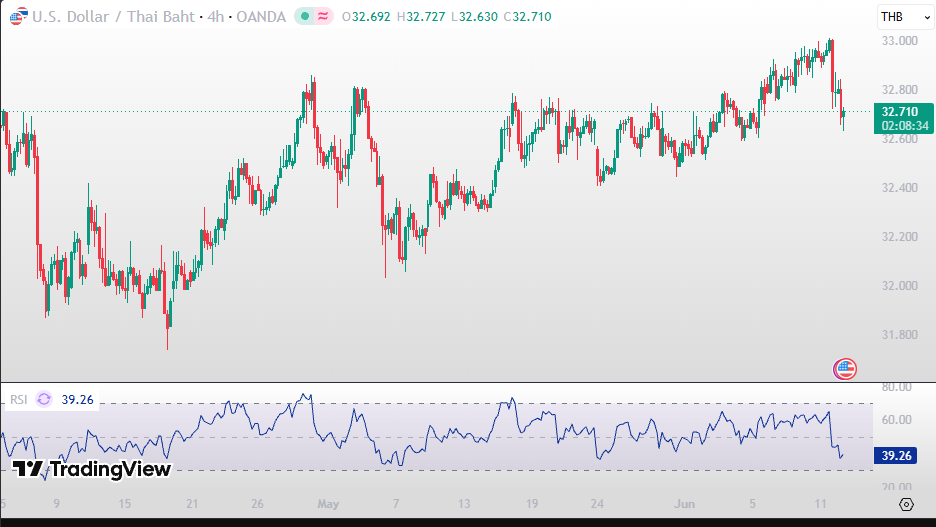
Task: Click the 21 date on time axis
Action: point(192,504)
